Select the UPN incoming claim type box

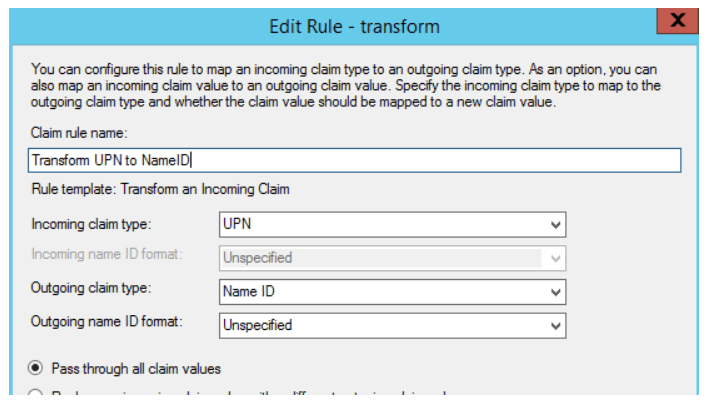(380, 224)
